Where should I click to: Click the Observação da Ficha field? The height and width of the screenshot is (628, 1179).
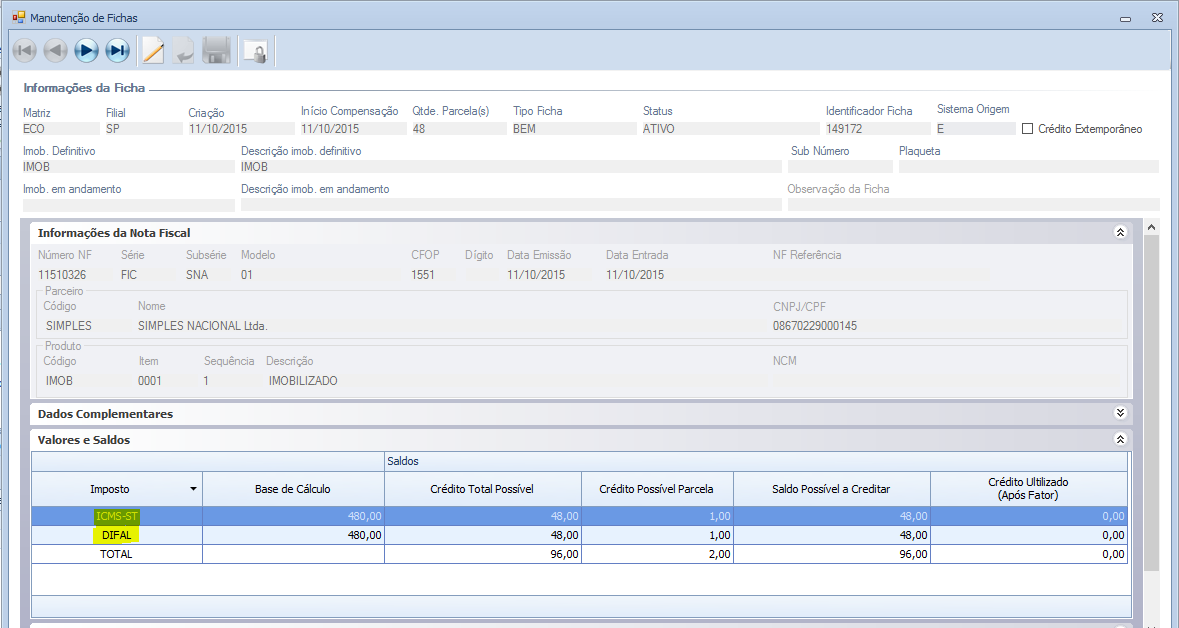tap(972, 205)
